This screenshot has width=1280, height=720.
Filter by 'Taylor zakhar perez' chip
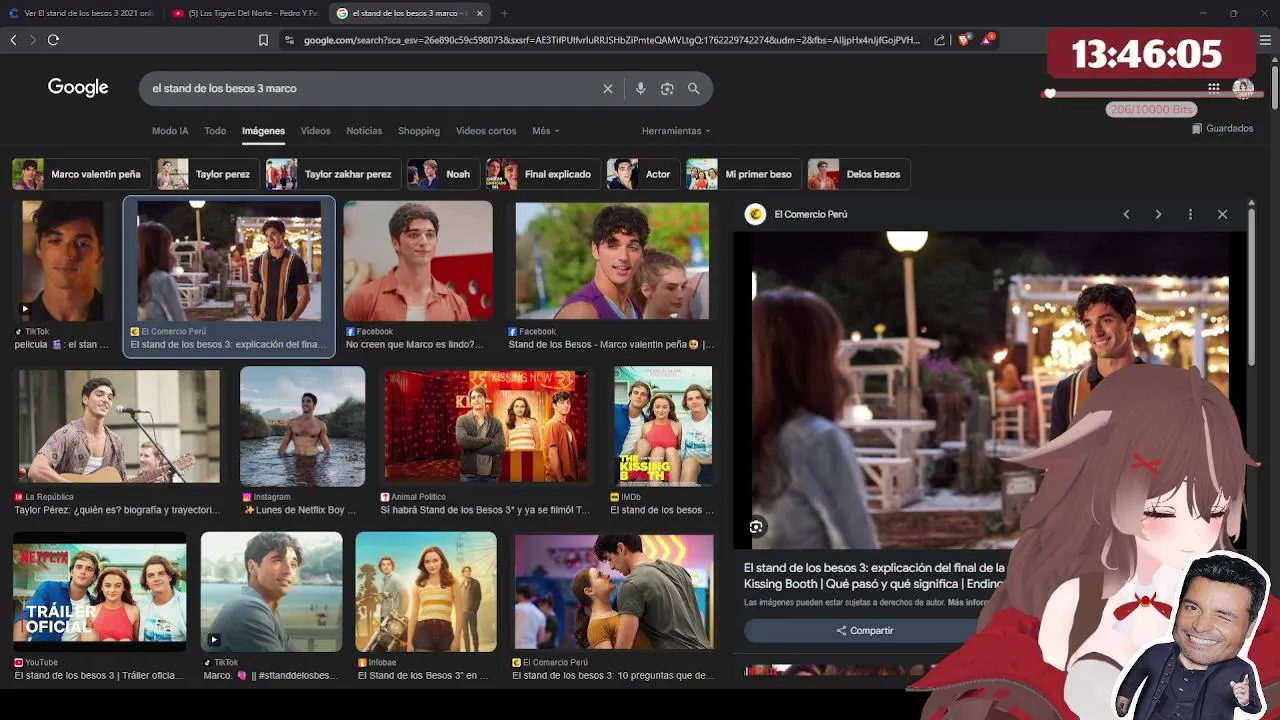click(333, 174)
